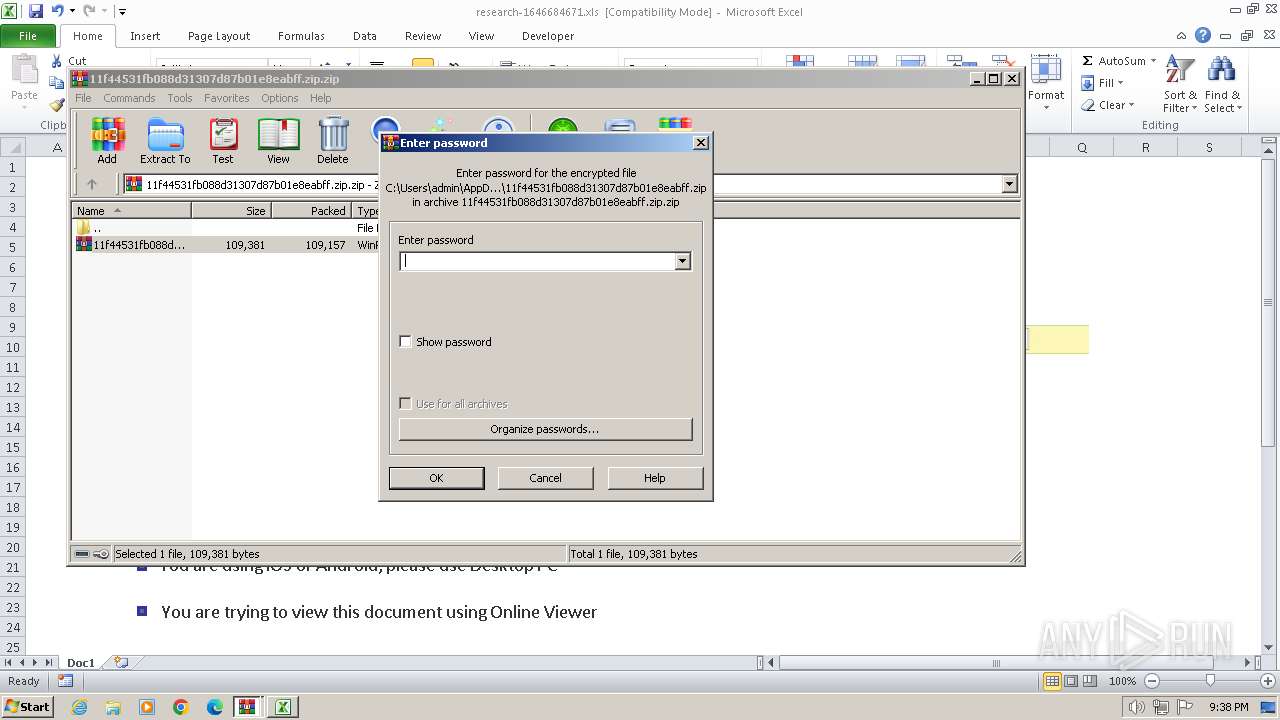Click the Excel taskbar icon
Viewport: 1280px width, 720px height.
(x=283, y=707)
